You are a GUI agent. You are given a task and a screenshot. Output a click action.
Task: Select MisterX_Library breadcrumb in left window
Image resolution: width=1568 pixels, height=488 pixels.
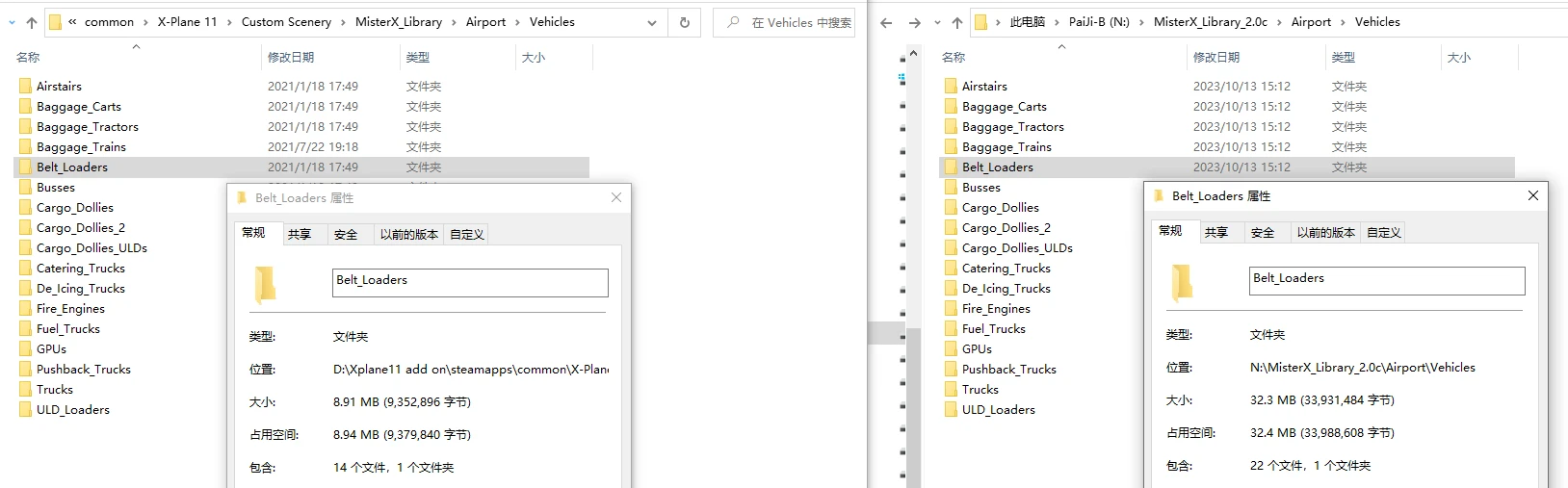[x=399, y=22]
